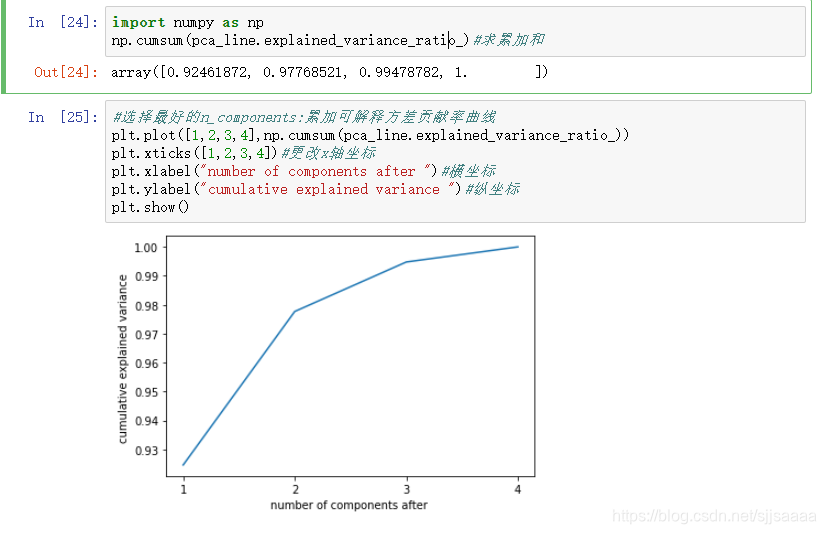Click the array output of cell 24

click(329, 72)
